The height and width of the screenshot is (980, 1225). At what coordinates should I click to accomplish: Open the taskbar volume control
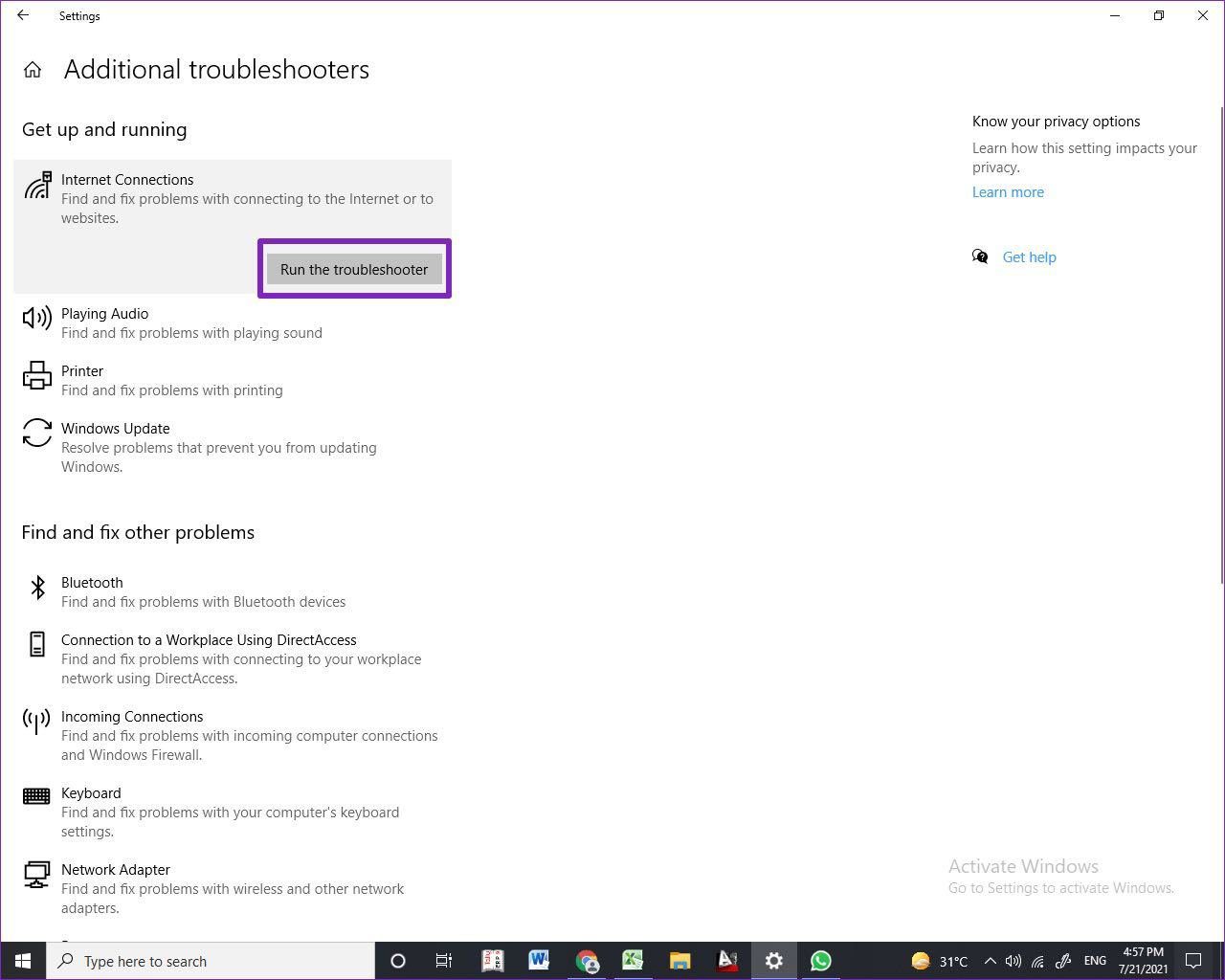coord(1013,961)
